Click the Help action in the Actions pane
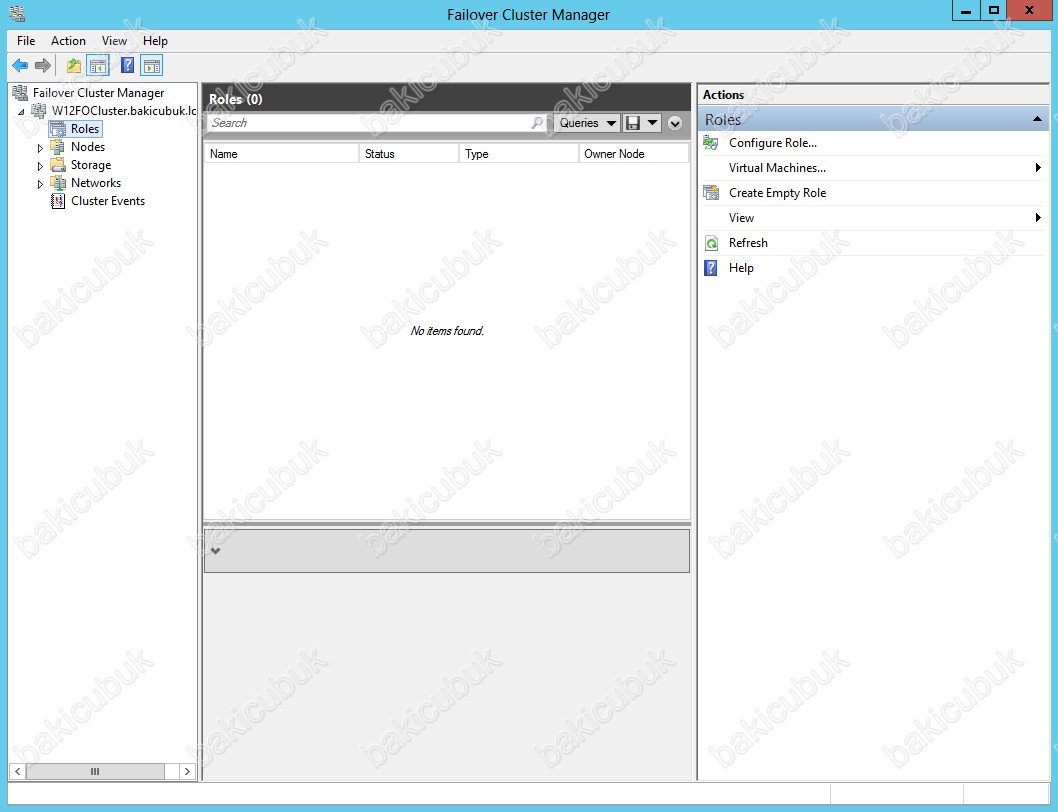 (x=741, y=268)
